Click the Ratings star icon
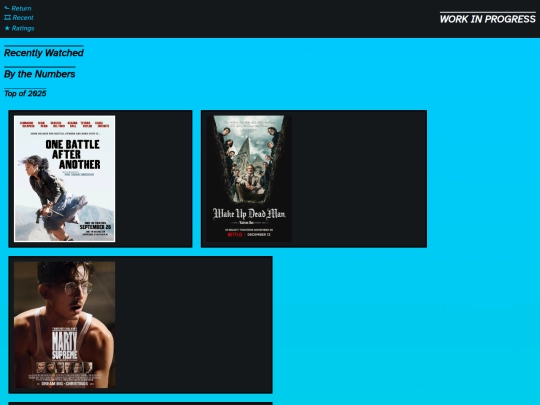Screen dimensions: 540x405 (7, 28)
